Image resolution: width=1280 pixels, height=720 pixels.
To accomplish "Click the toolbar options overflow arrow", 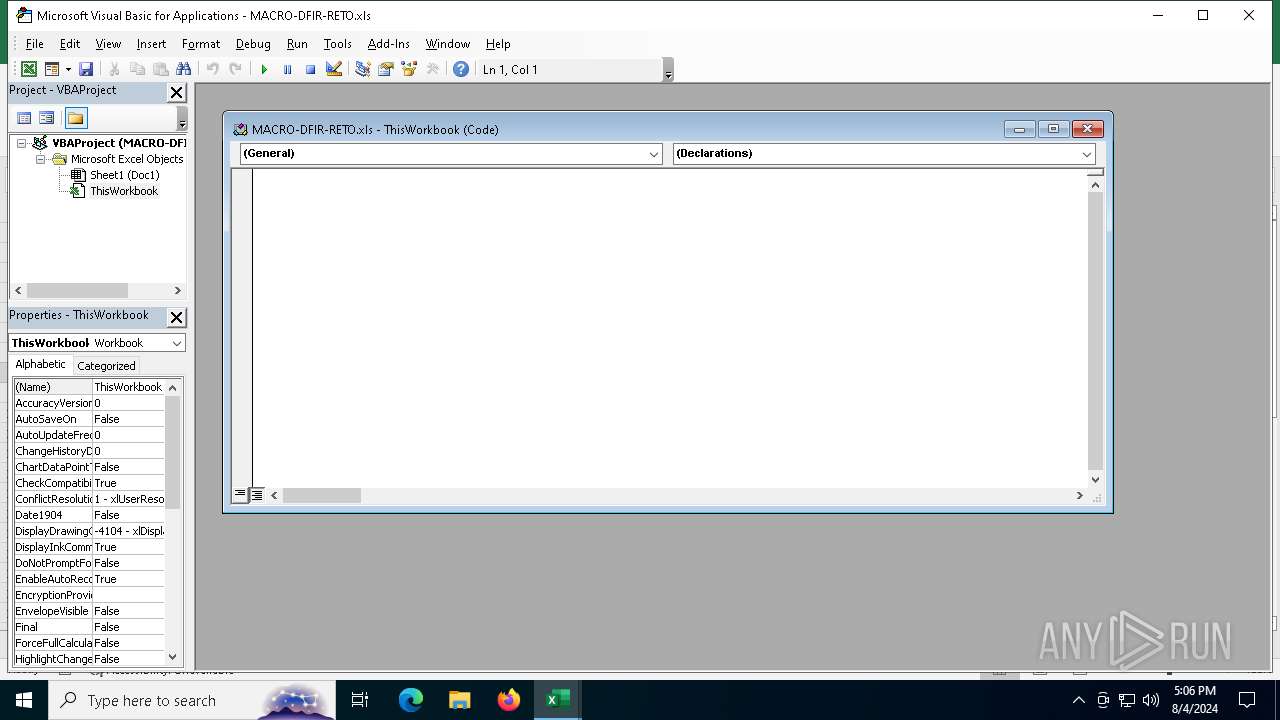I will [x=668, y=70].
